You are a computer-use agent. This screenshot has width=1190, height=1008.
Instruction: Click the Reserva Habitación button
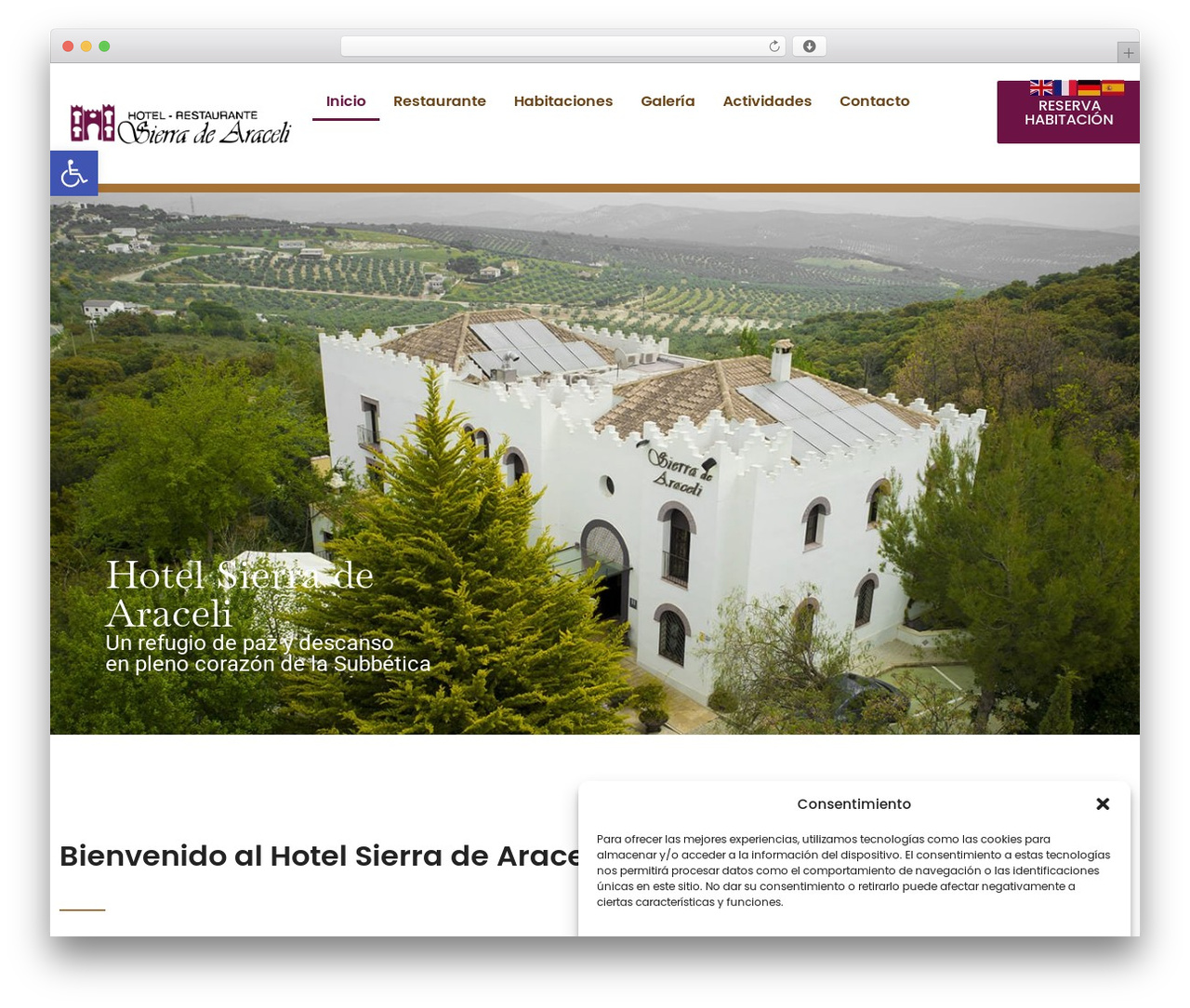tap(1068, 113)
